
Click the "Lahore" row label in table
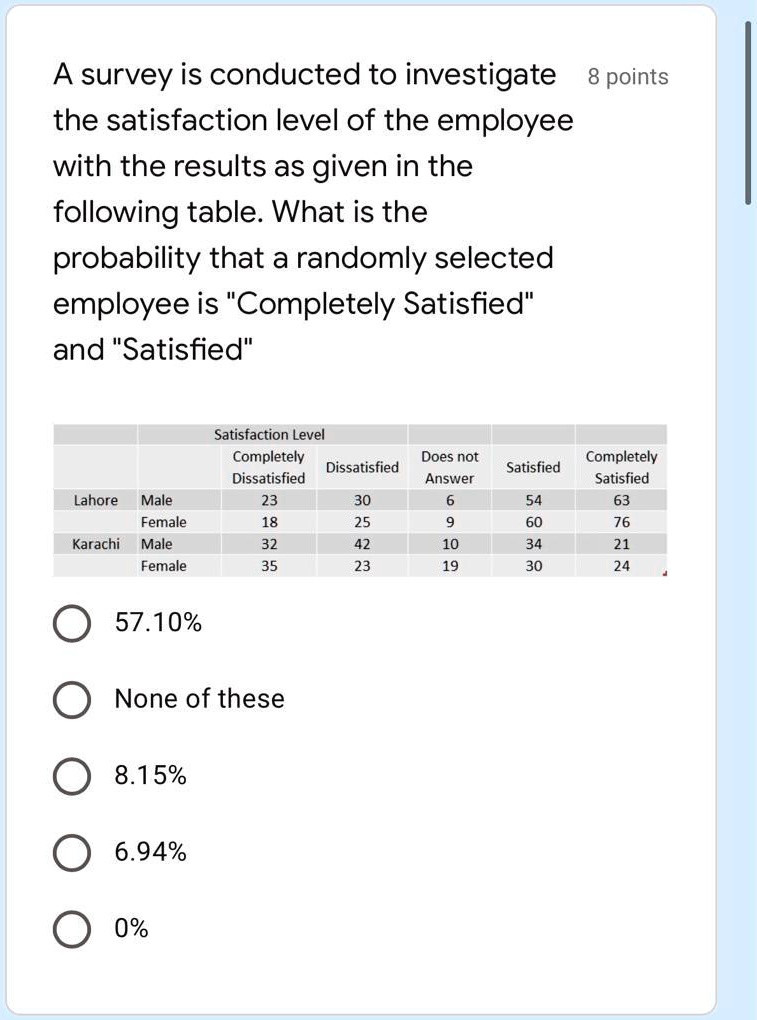click(96, 500)
